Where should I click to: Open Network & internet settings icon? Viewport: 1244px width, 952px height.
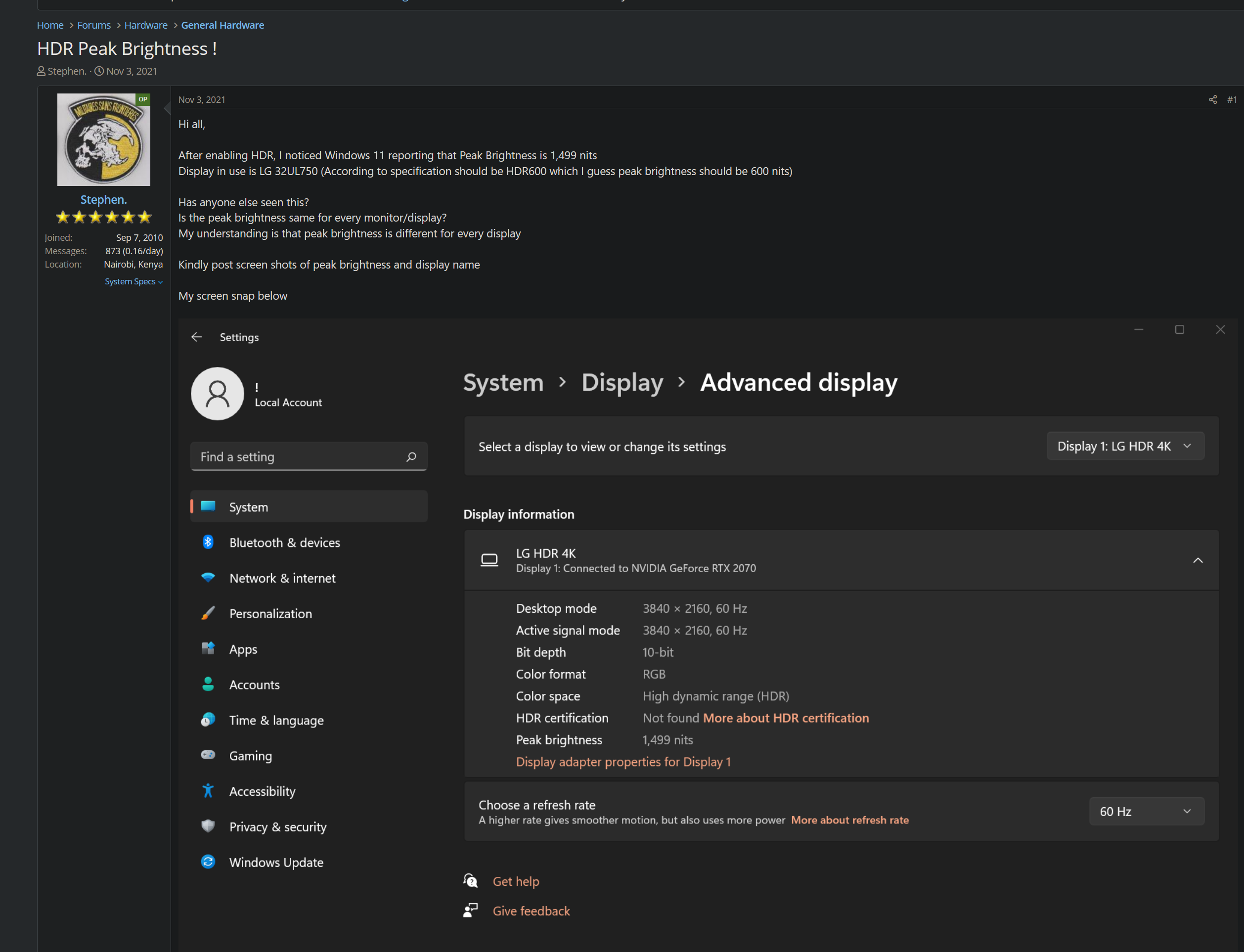tap(209, 578)
